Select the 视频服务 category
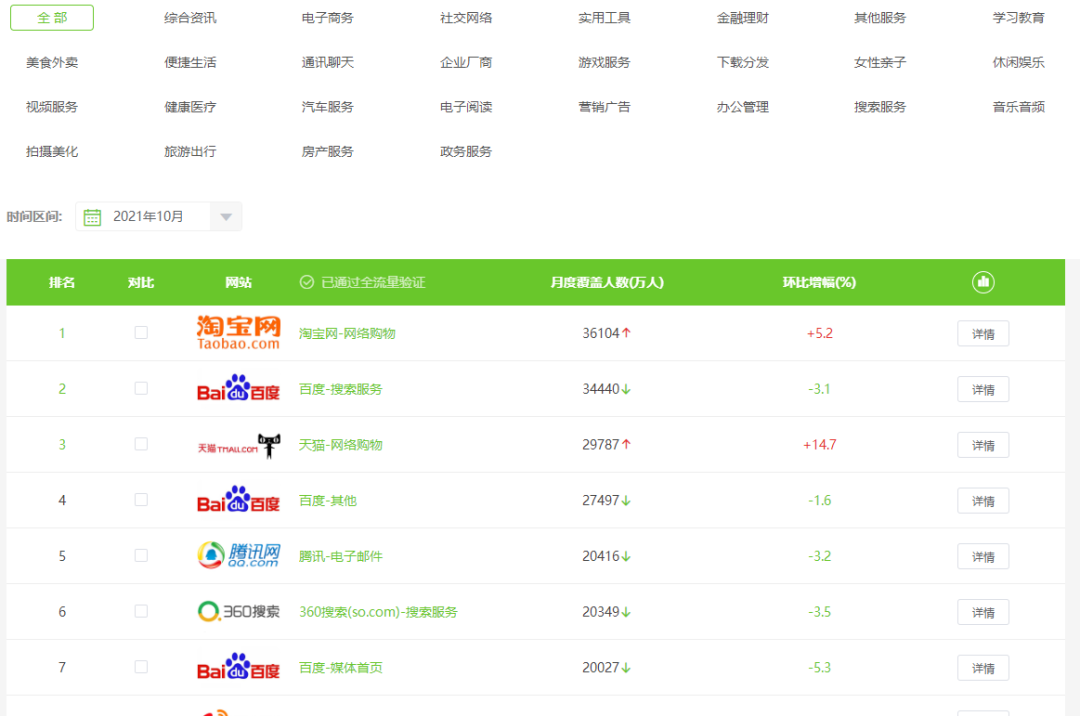 (52, 107)
